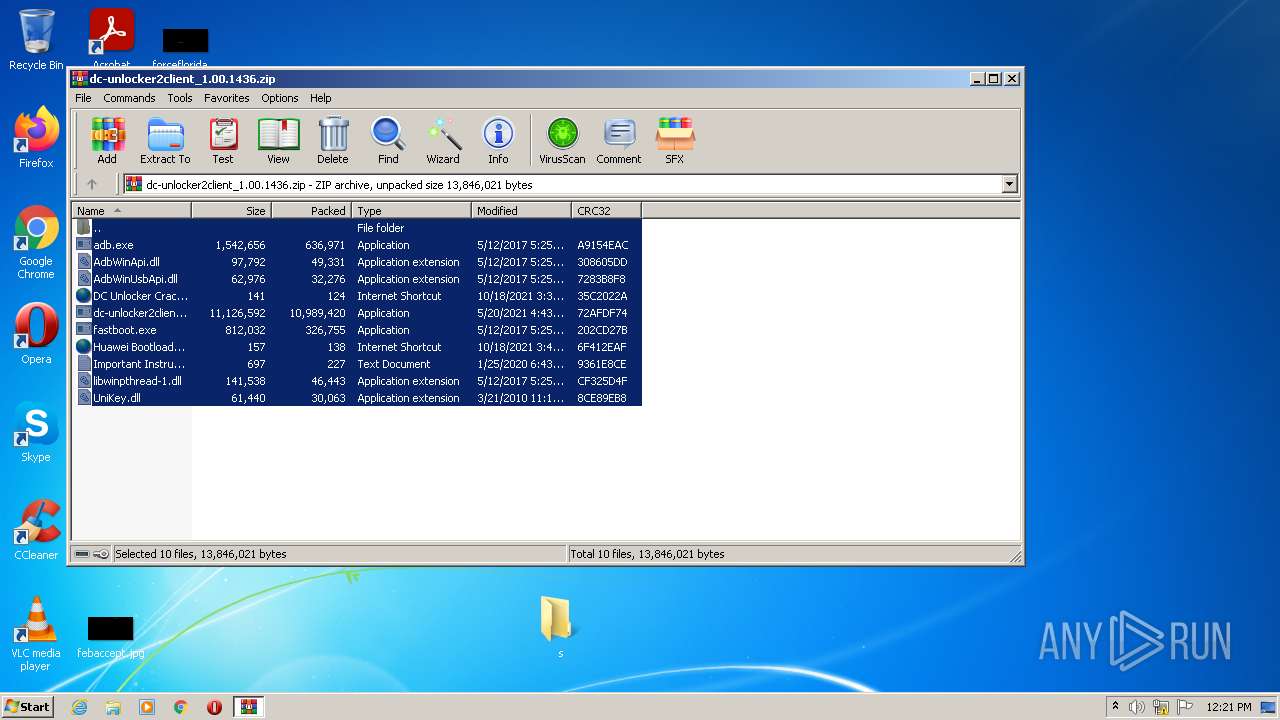Show hidden tray icons arrow
This screenshot has height=720, width=1280.
[1115, 707]
